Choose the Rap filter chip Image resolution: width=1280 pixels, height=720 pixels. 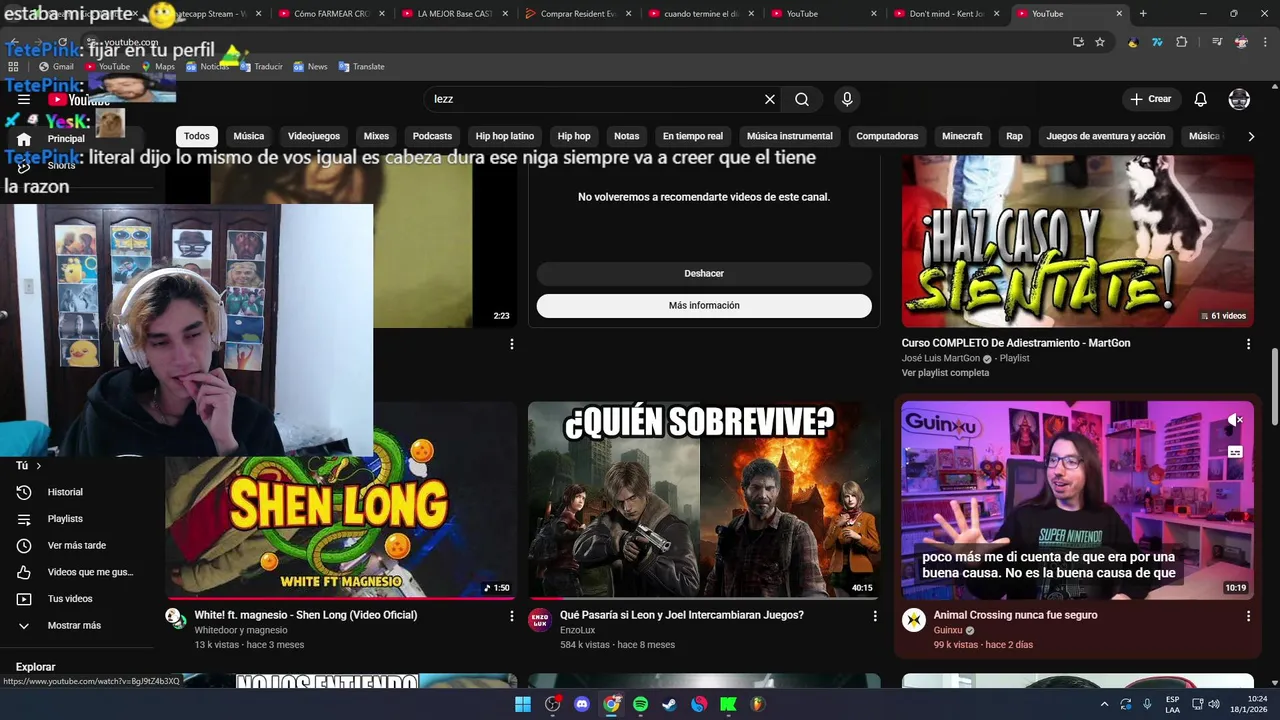pos(1014,136)
